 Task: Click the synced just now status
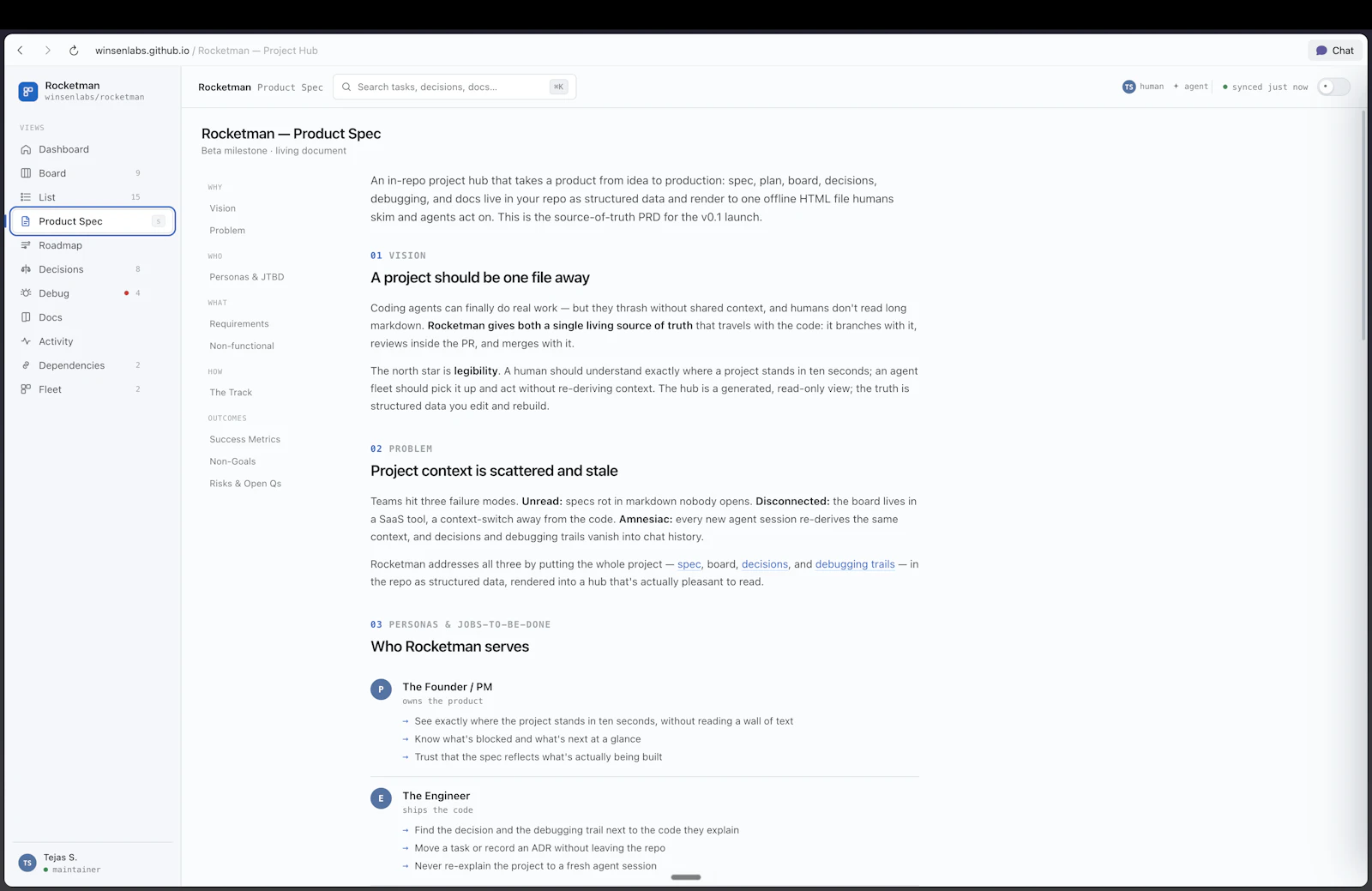coord(1266,87)
